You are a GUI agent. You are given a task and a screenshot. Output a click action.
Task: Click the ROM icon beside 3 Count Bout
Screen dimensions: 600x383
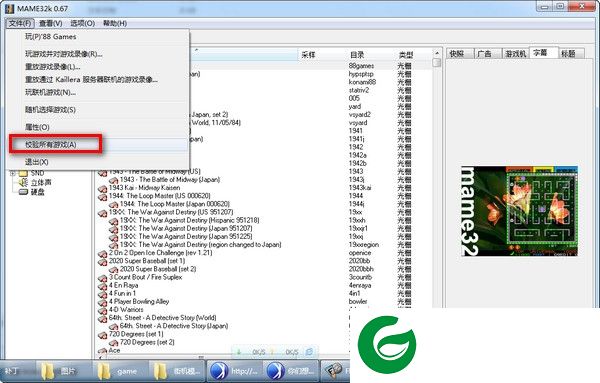103,279
